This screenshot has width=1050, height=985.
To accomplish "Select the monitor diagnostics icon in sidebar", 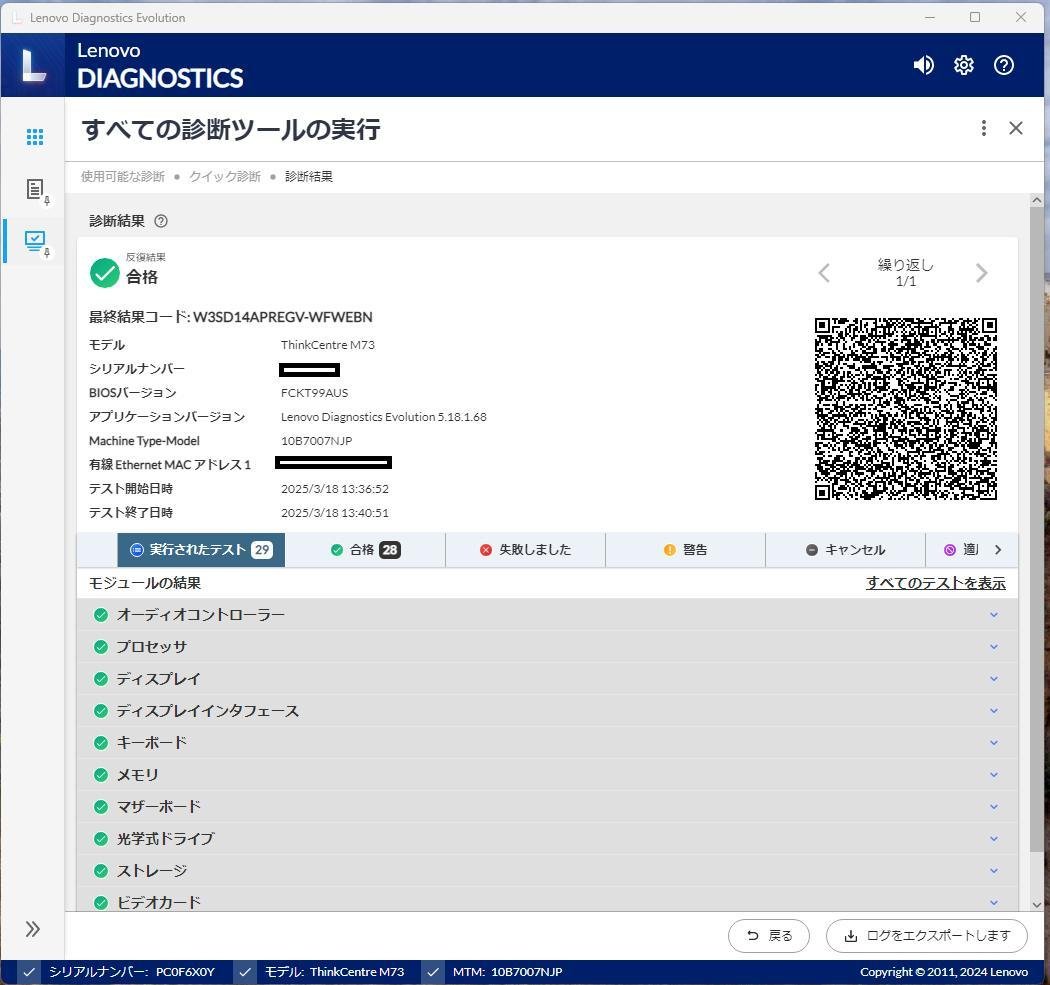I will coord(35,241).
